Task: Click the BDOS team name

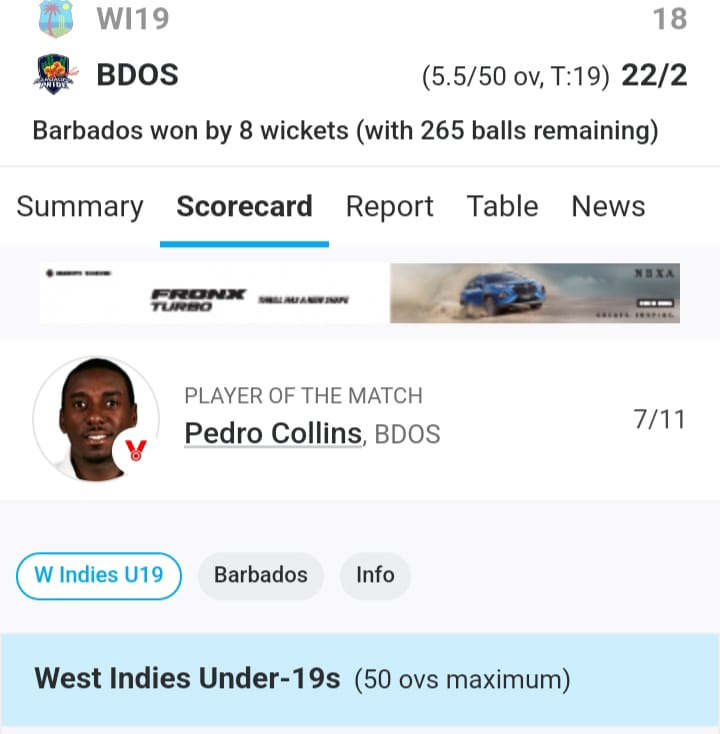Action: (x=137, y=75)
